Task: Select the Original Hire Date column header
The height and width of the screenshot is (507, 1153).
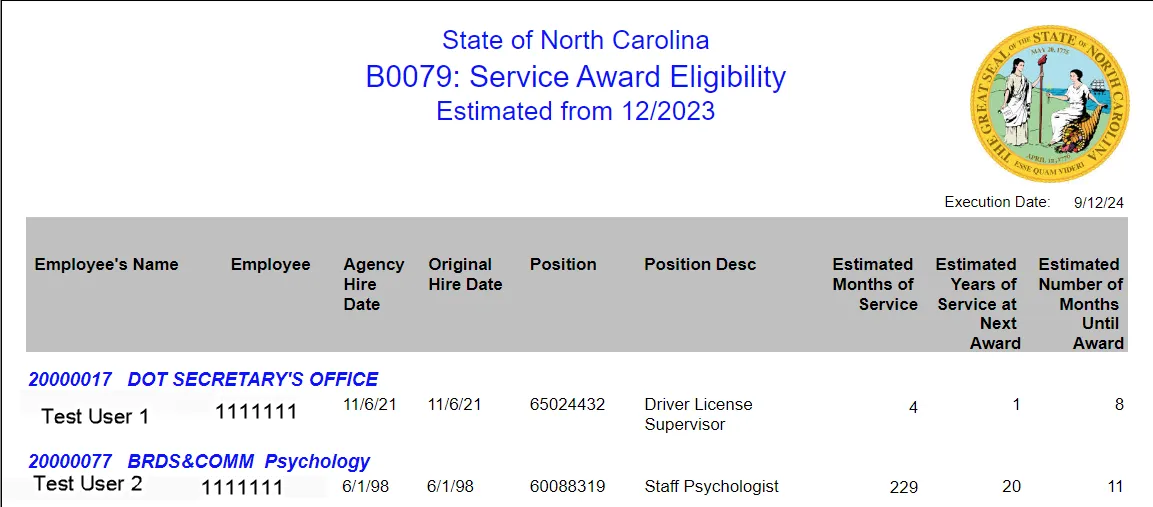Action: coord(465,274)
